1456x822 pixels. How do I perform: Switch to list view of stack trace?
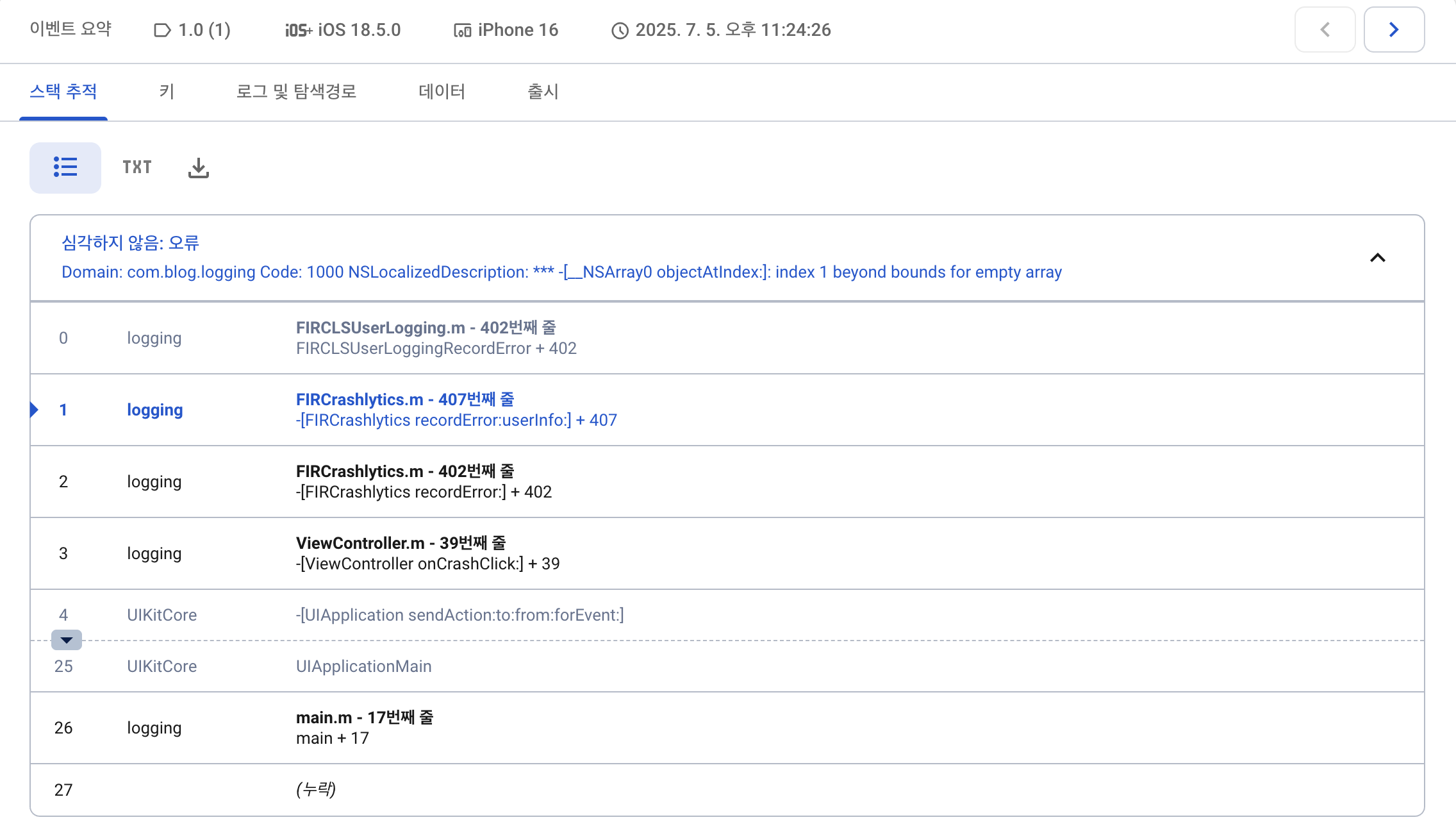tap(65, 167)
